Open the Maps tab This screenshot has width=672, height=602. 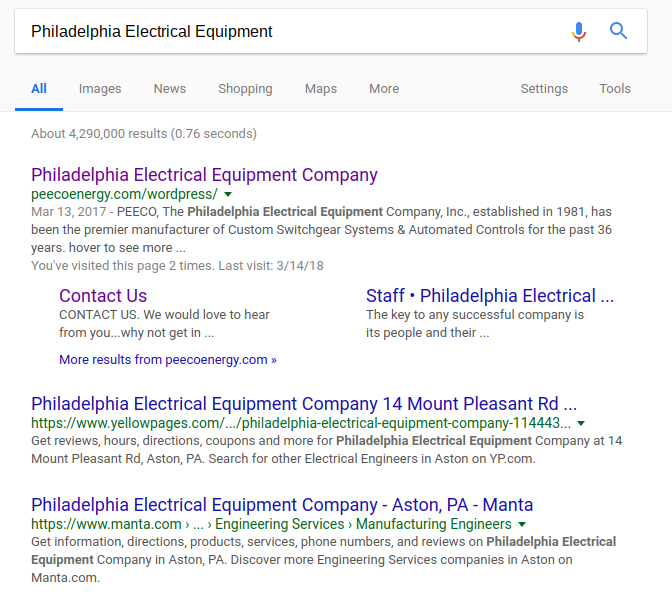[321, 89]
